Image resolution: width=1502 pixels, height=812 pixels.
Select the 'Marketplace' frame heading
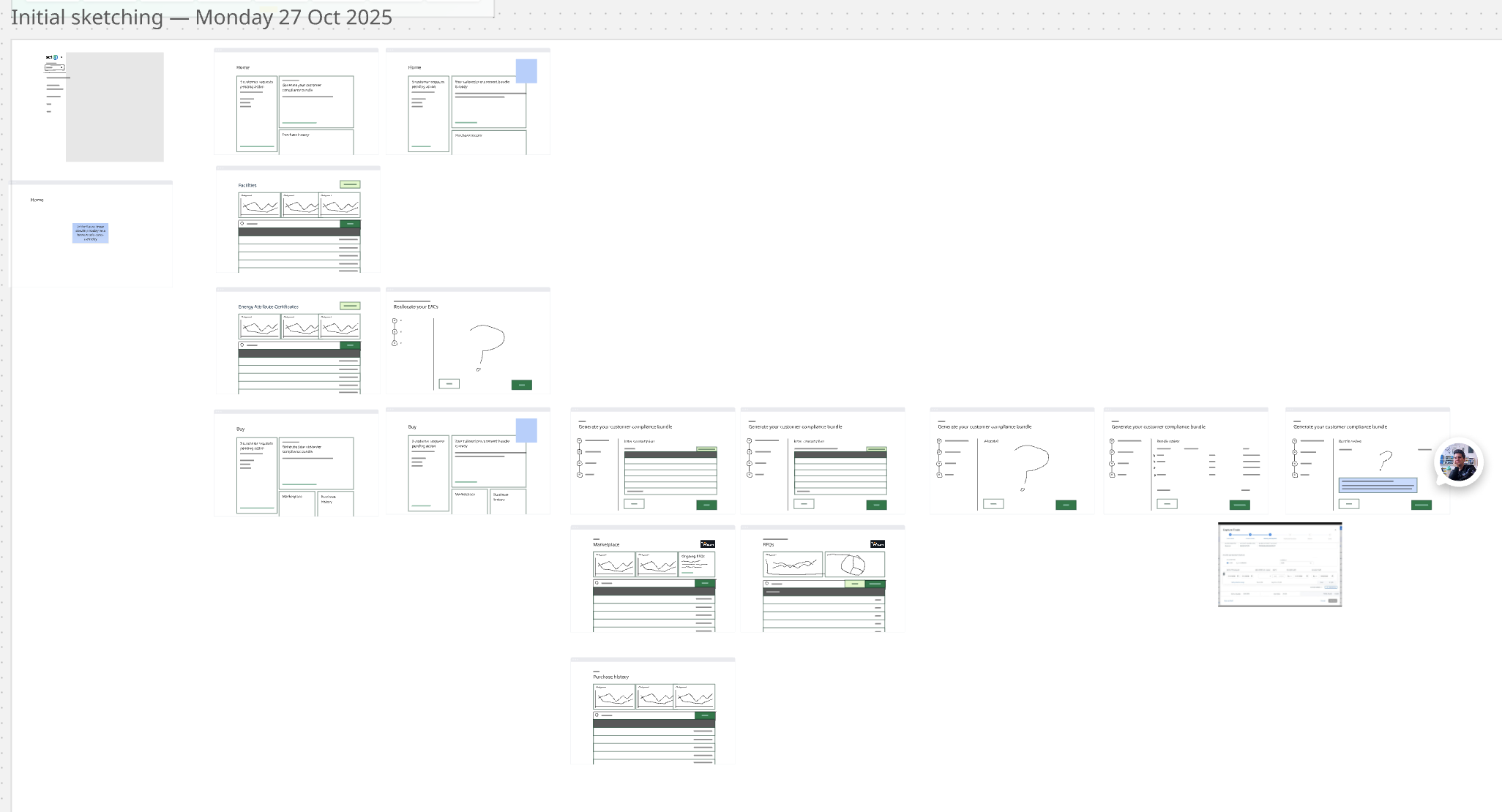pyautogui.click(x=606, y=544)
